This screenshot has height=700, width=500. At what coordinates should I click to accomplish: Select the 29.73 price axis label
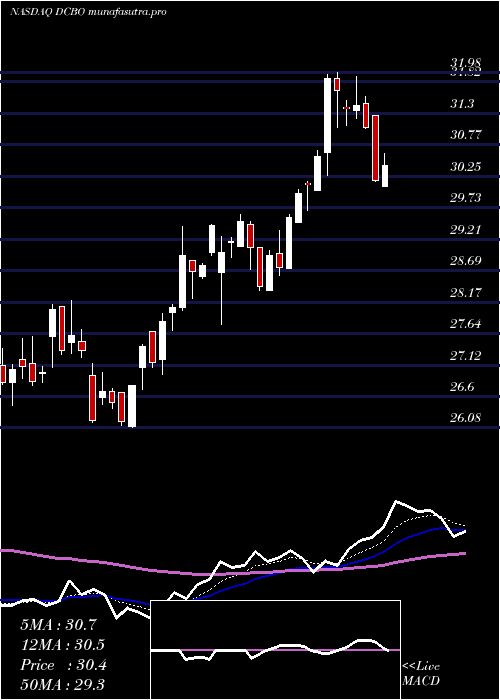(466, 198)
